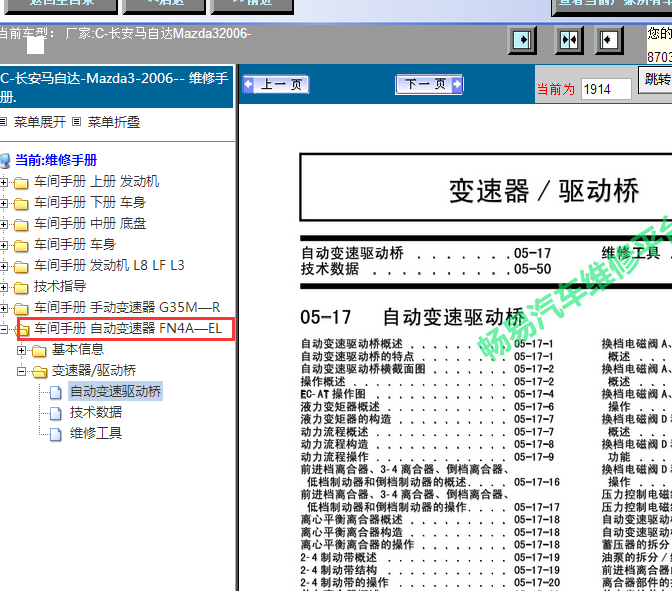Collapse the 变速器/驱动桥 subfolder
The height and width of the screenshot is (591, 672).
(x=21, y=371)
